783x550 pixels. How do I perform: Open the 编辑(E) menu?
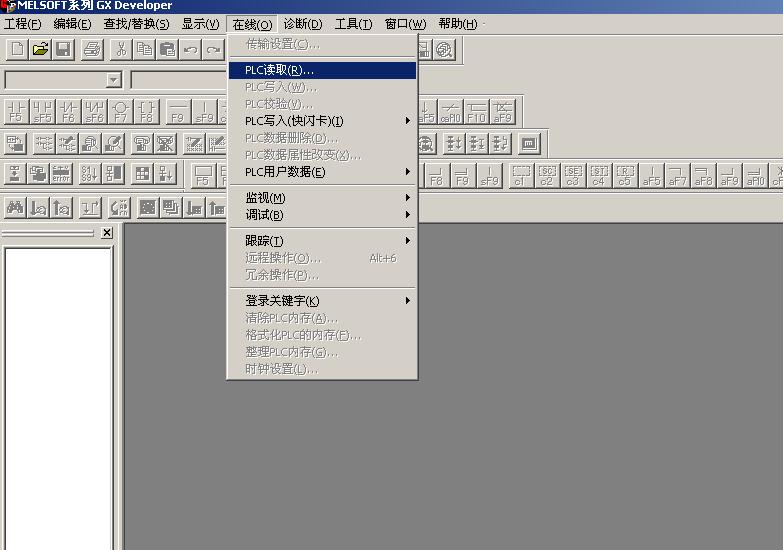coord(72,24)
